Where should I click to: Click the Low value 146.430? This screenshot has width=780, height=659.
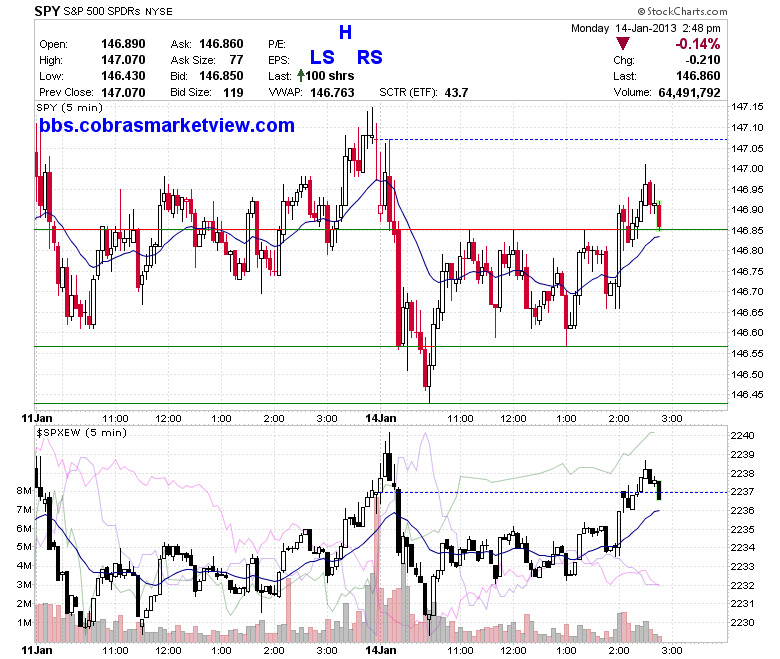point(123,76)
